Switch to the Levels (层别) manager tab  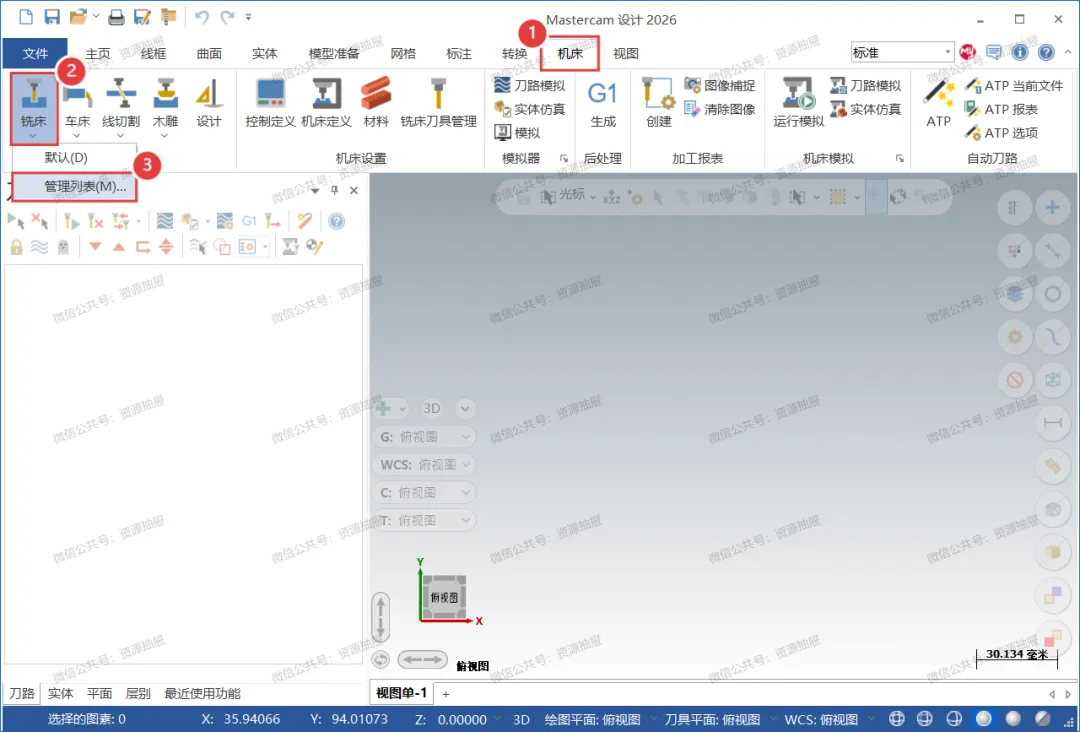pos(138,693)
